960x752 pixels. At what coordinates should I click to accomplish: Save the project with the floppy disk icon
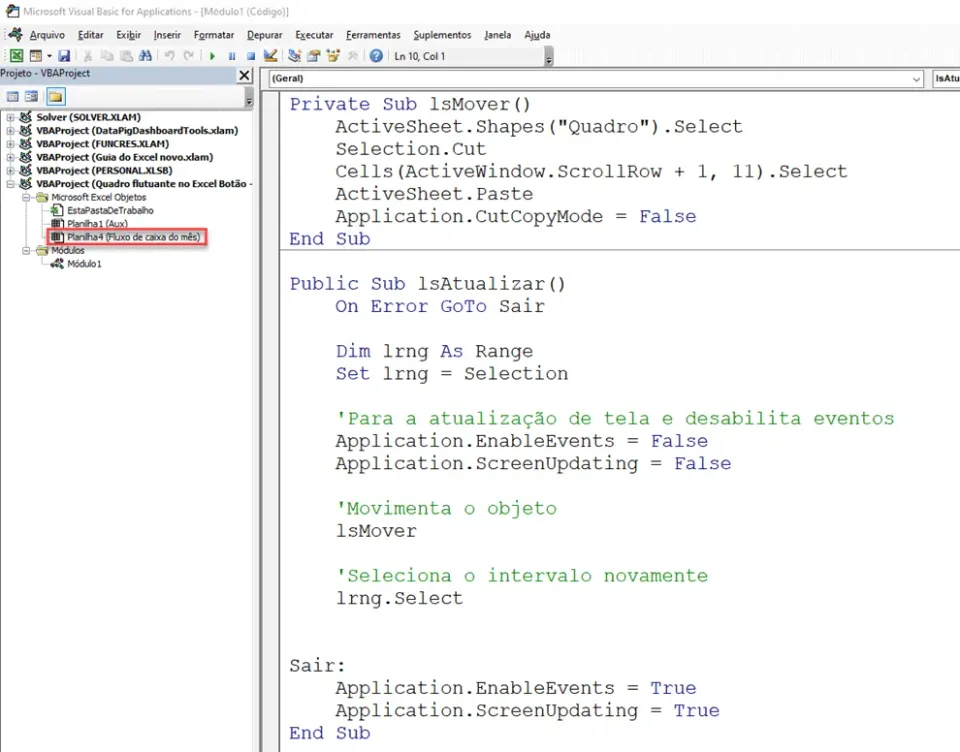pos(64,56)
